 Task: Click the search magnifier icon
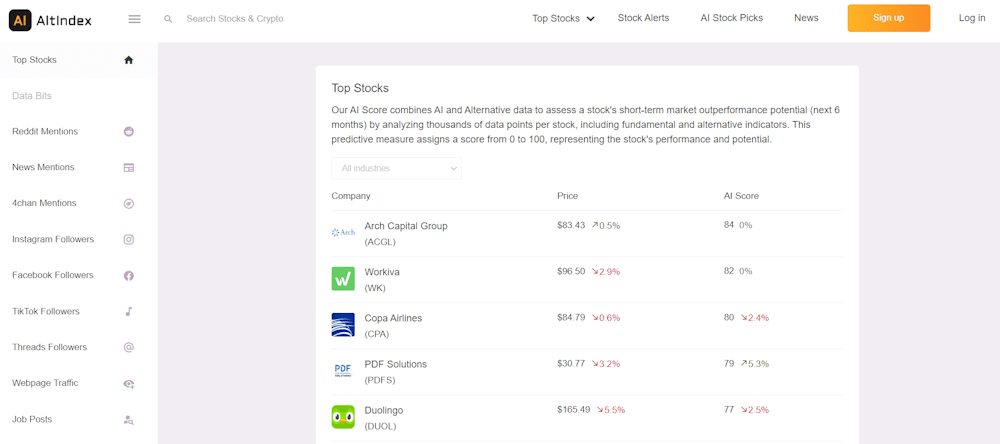tap(168, 19)
